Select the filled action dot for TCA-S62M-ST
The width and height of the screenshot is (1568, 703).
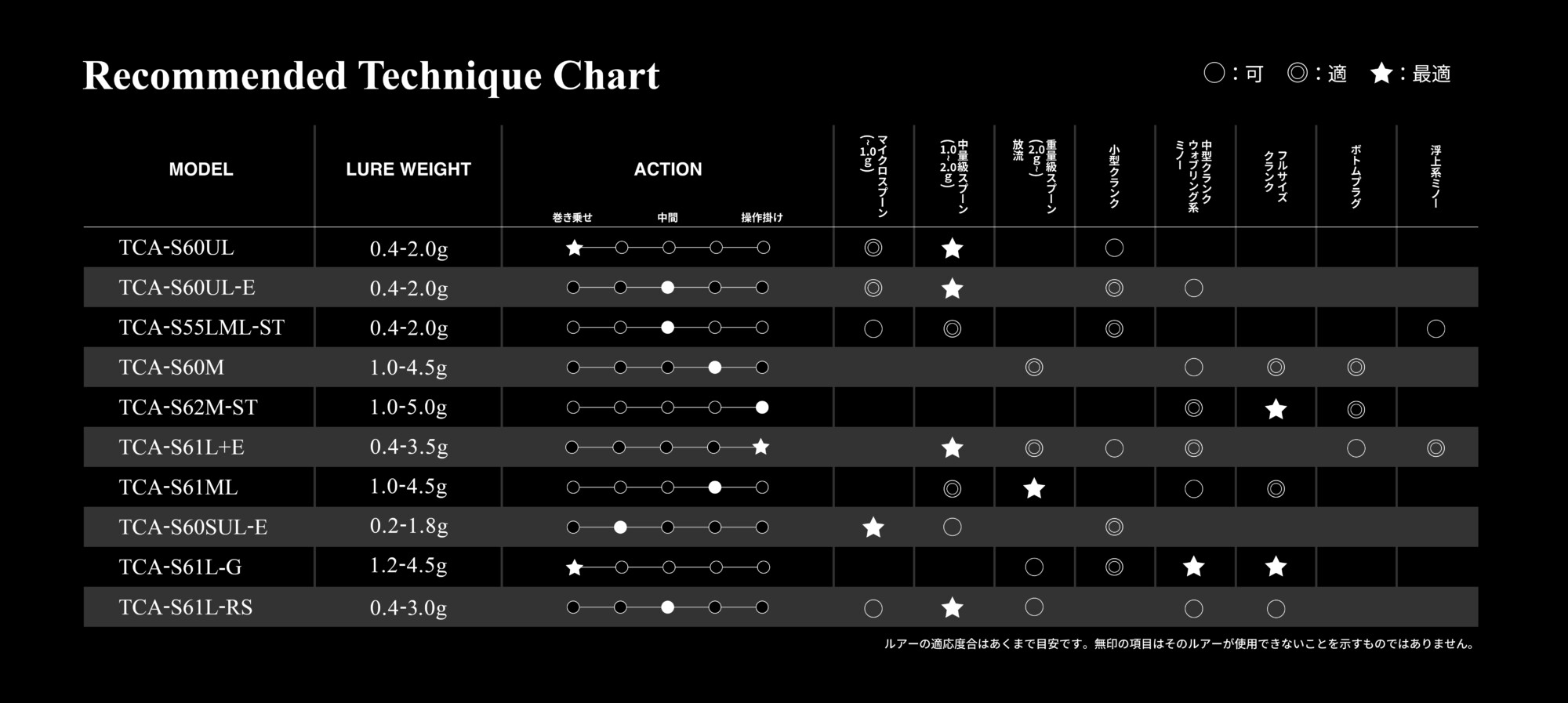(x=762, y=408)
